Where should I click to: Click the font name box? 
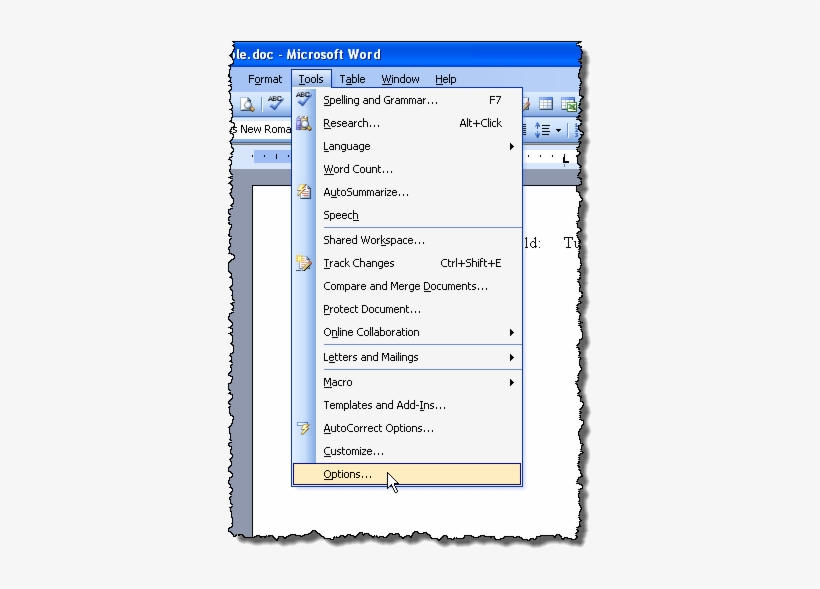pyautogui.click(x=264, y=129)
